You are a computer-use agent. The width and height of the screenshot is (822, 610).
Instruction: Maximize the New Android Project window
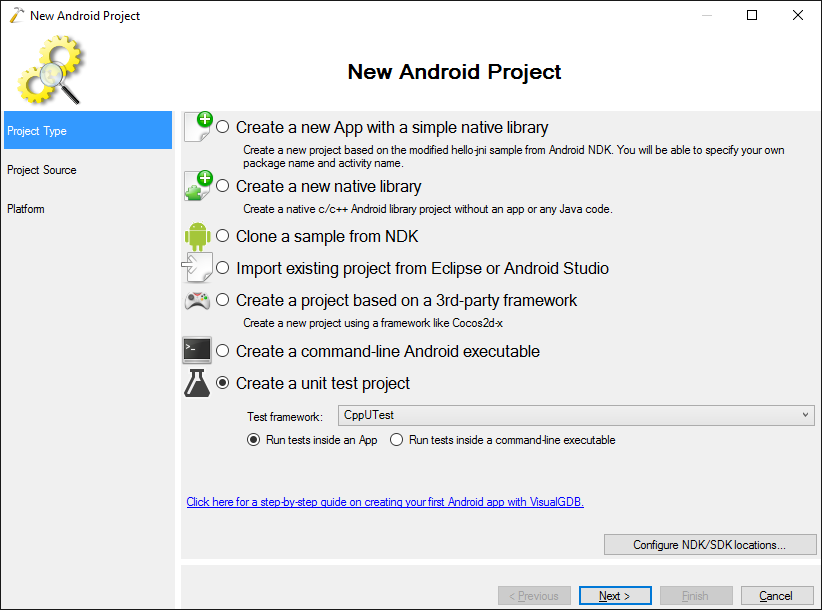(752, 15)
